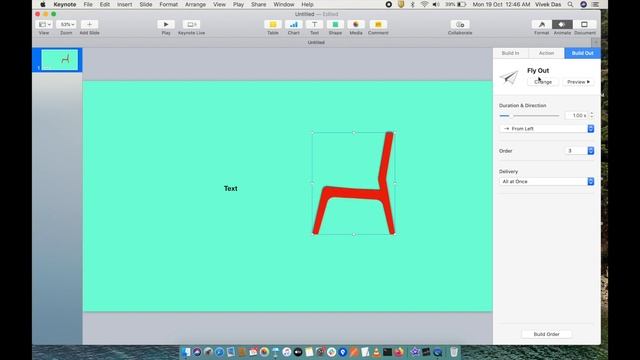Open Keynote Live from toolbar
The height and width of the screenshot is (360, 640).
191,24
